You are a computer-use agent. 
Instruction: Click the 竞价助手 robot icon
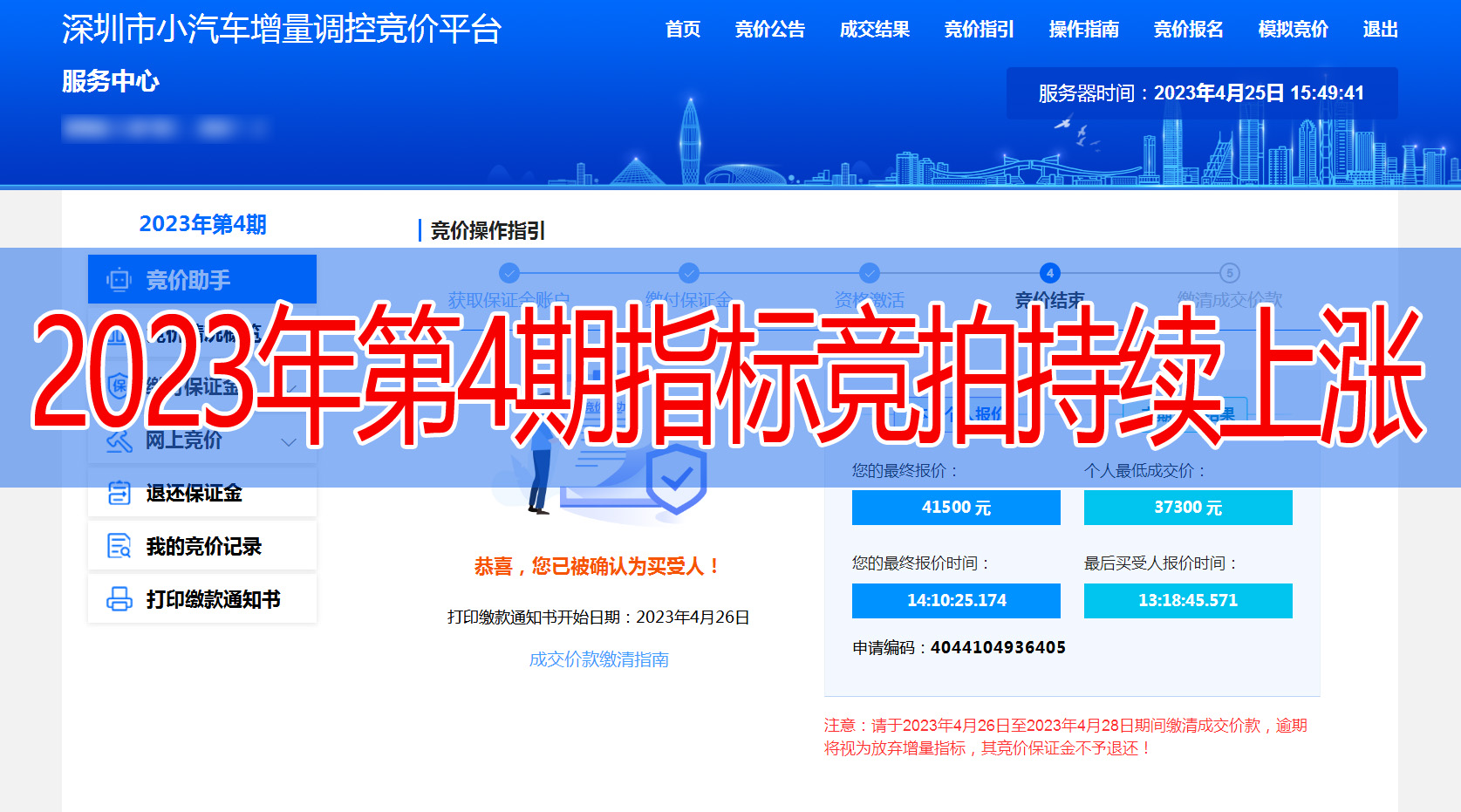tap(119, 280)
